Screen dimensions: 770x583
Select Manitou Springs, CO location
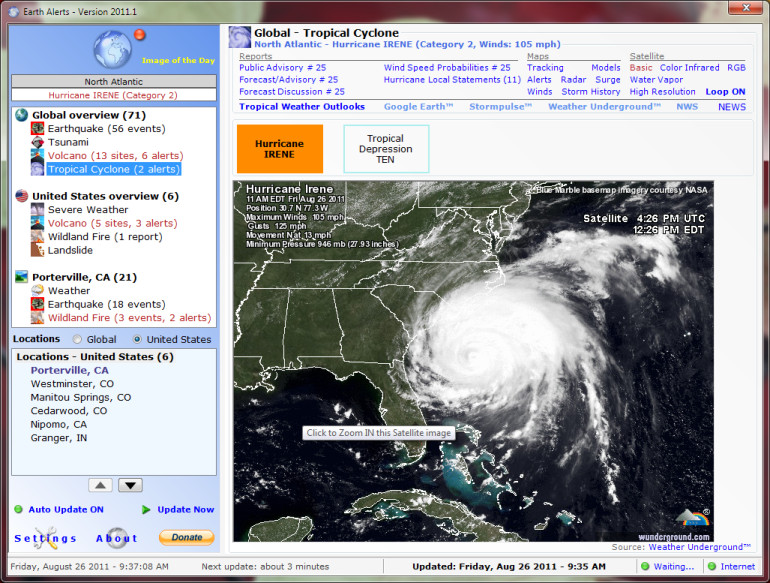tap(81, 397)
